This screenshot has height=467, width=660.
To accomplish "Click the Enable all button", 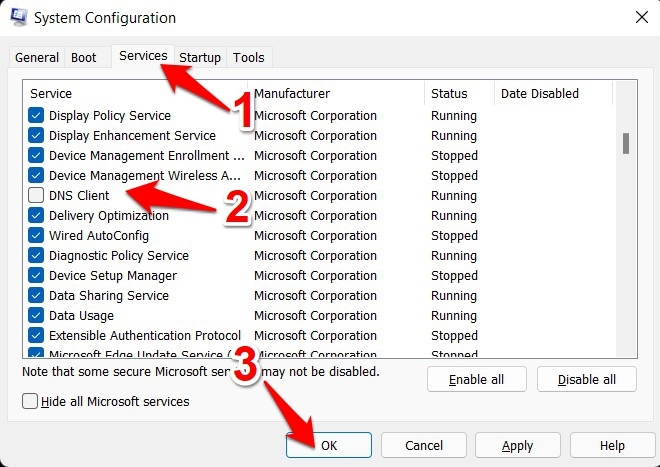I will tap(477, 380).
